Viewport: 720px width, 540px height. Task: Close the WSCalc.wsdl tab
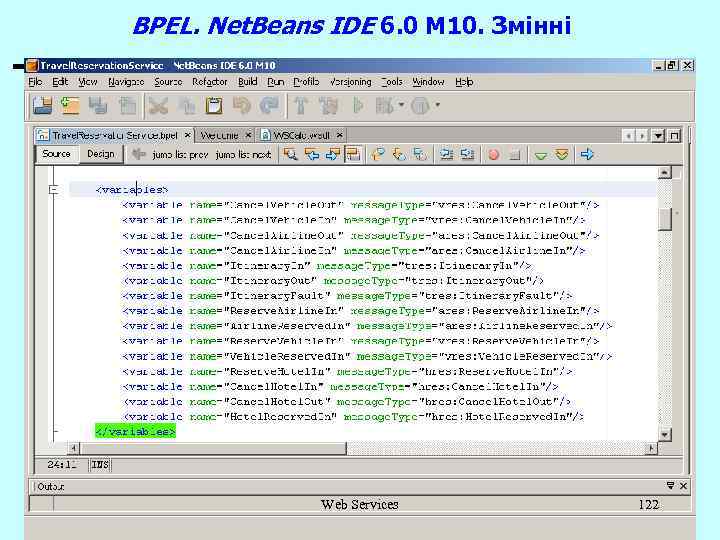coord(339,135)
